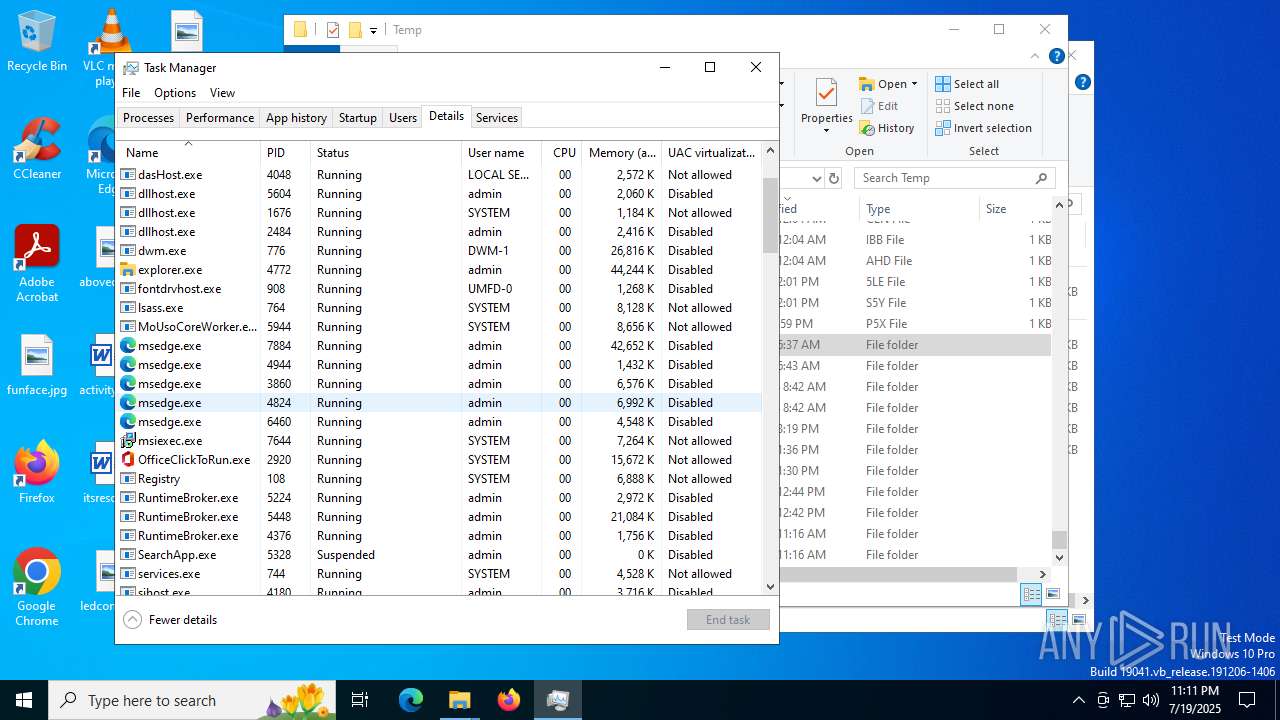The height and width of the screenshot is (720, 1280).
Task: Open Task View on the taskbar
Action: (x=360, y=700)
